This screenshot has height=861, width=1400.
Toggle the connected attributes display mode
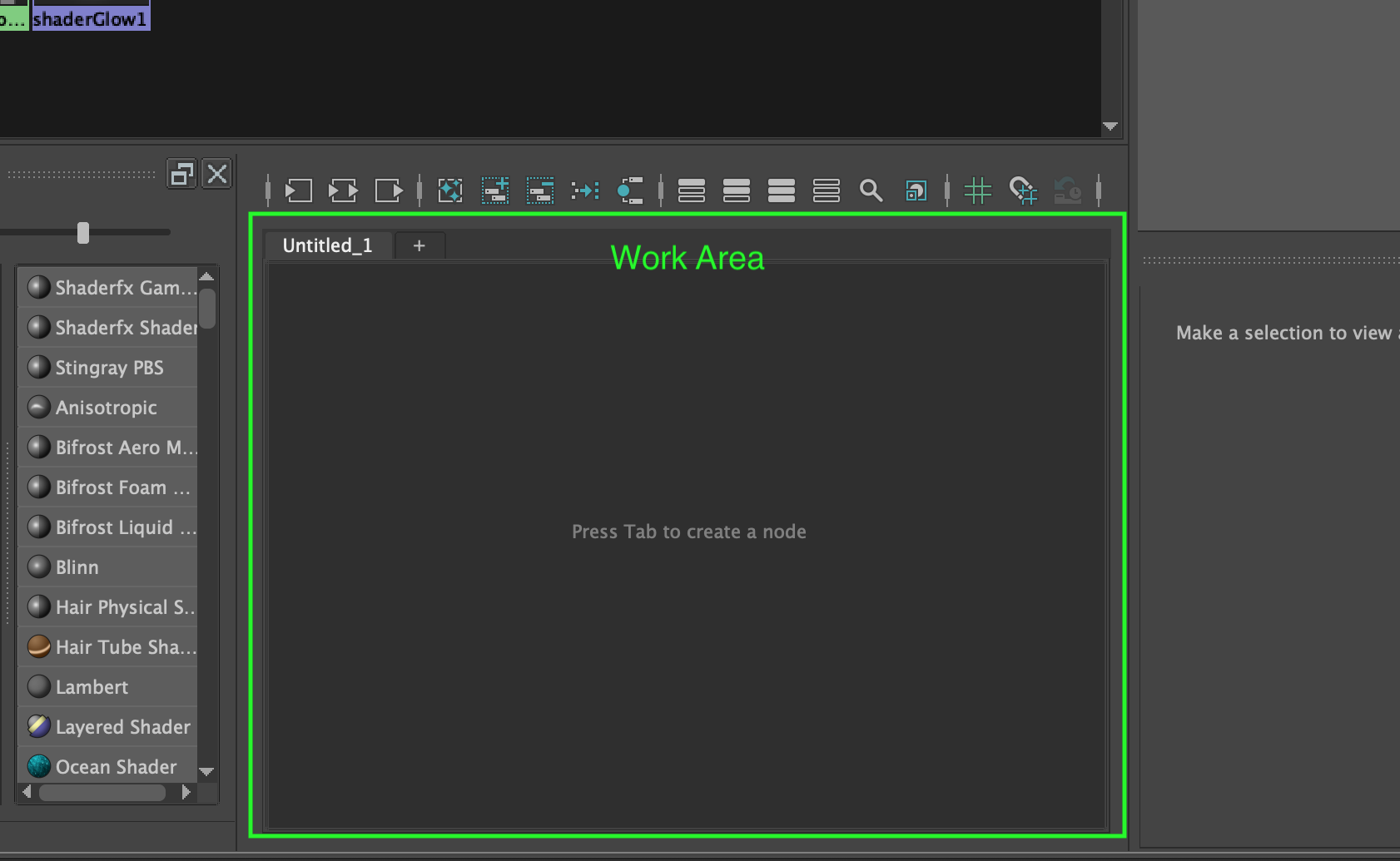[x=737, y=190]
